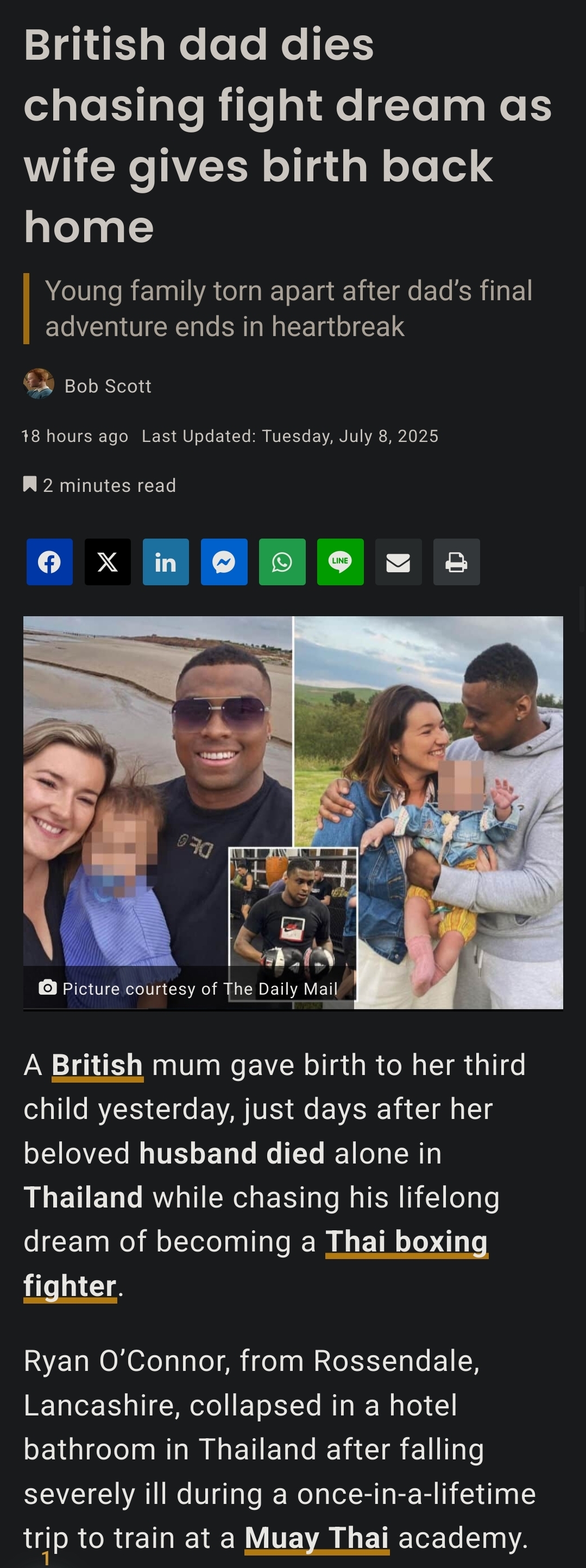Click the picture courtesy caption text
586x1568 pixels.
200,989
